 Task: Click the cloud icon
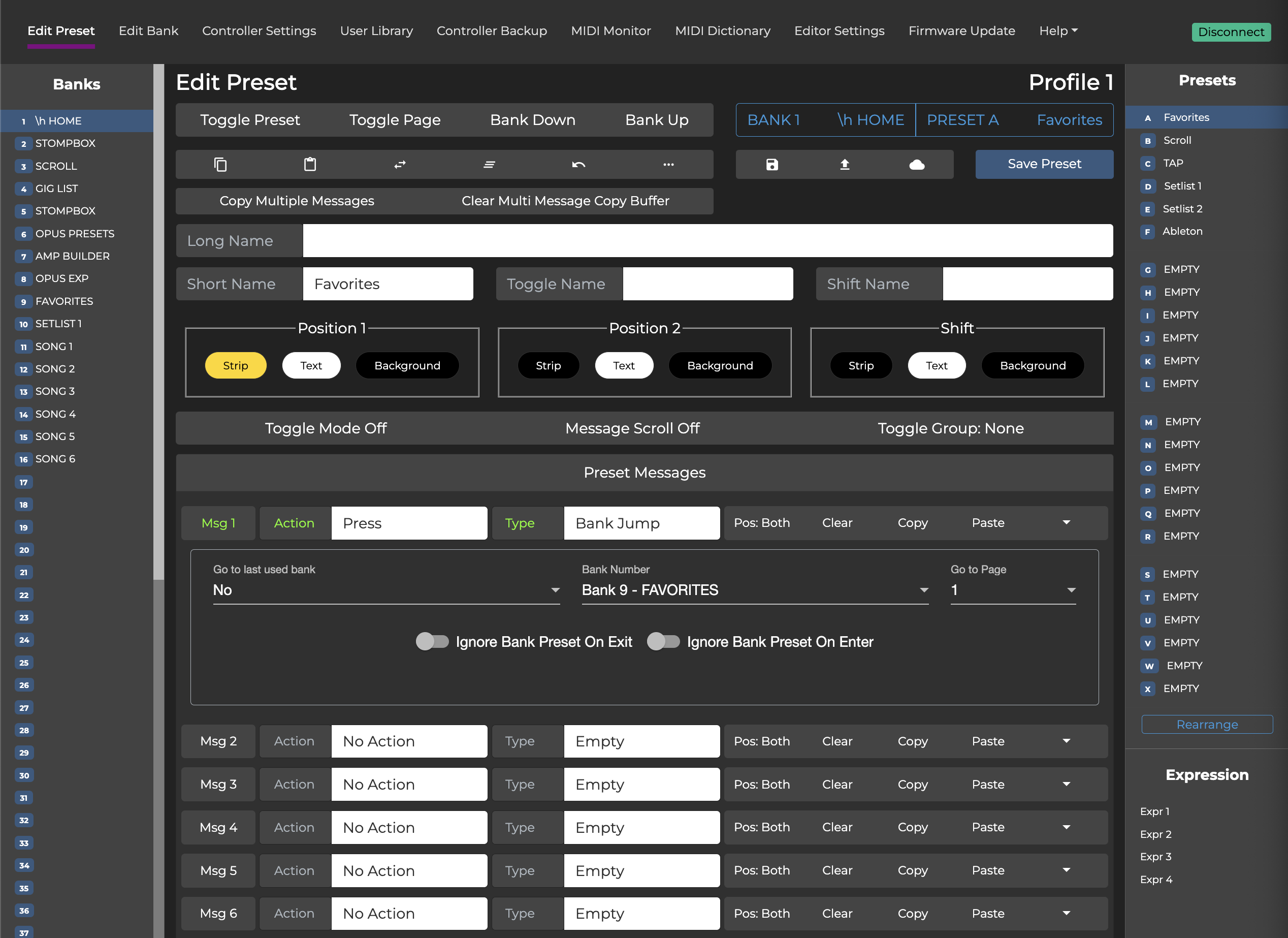[917, 165]
